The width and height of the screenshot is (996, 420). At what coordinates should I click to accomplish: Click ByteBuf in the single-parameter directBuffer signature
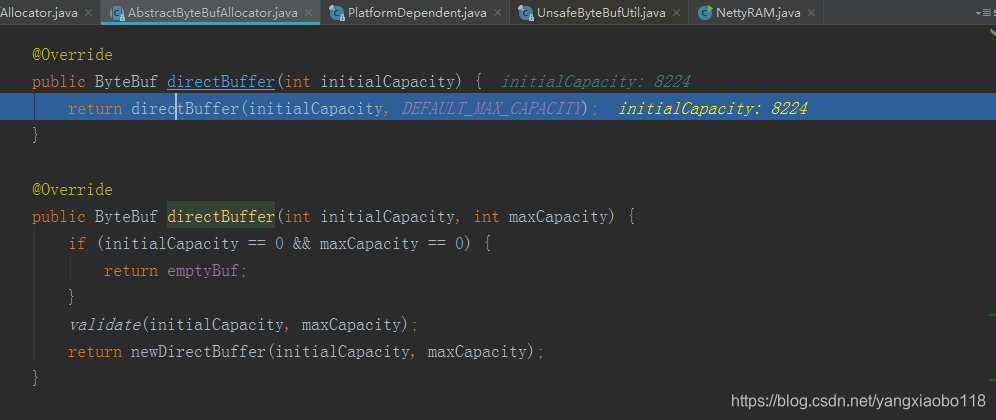coord(126,82)
